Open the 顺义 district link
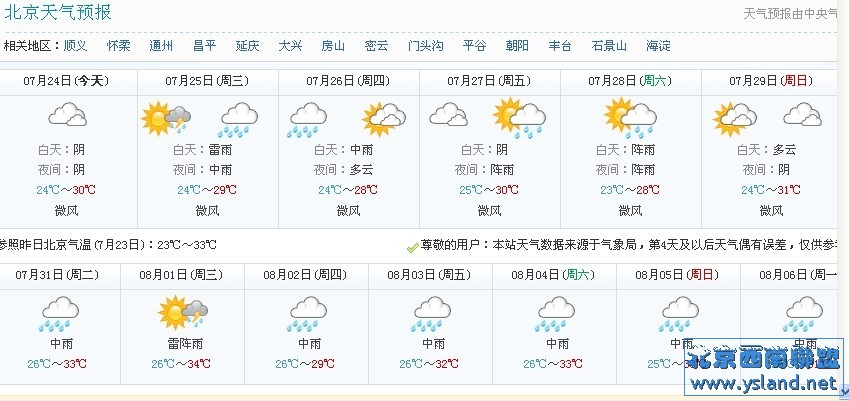Viewport: 849px width, 401px height. tap(75, 46)
